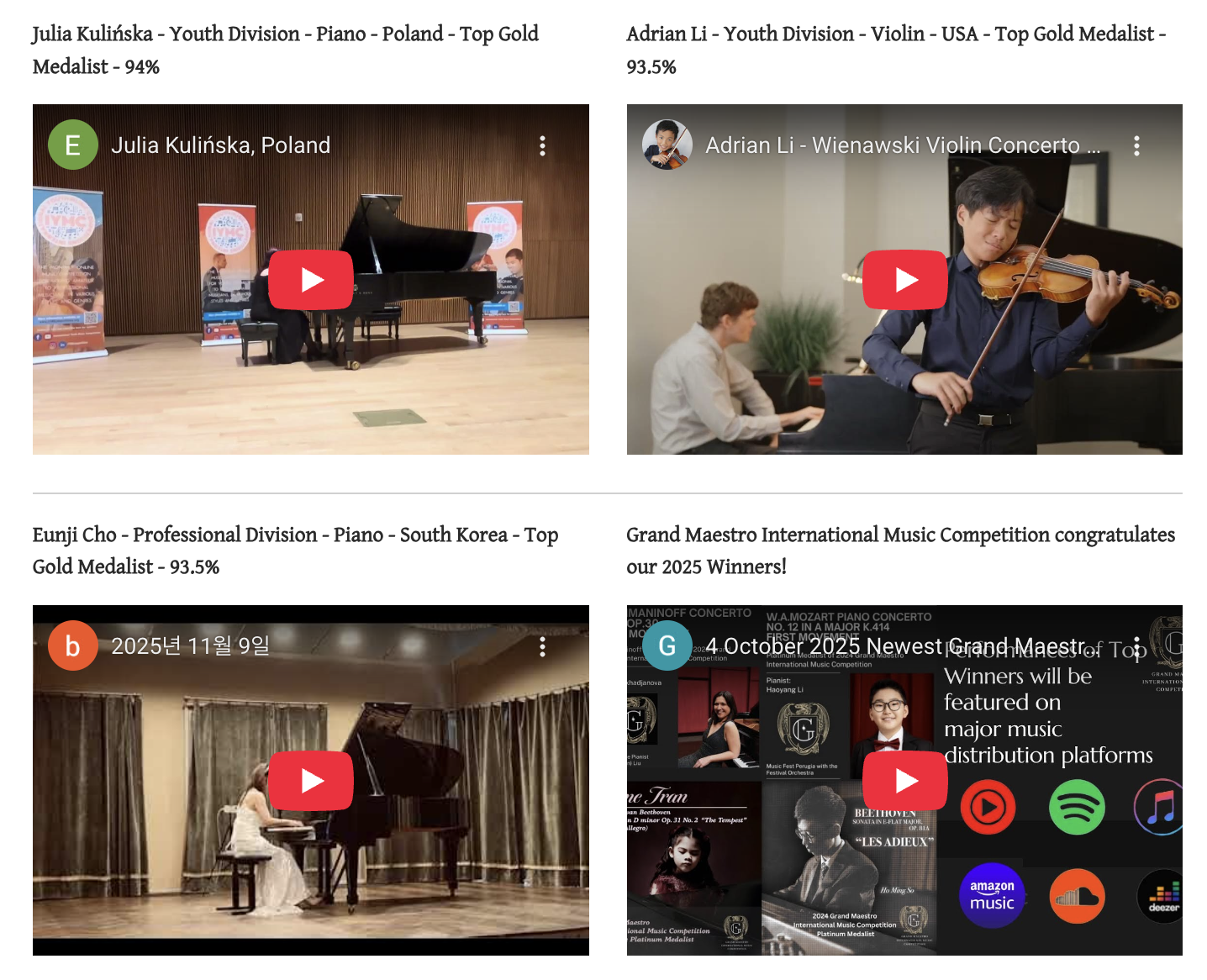Click the green 'E' channel avatar
The height and width of the screenshot is (980, 1207).
[73, 145]
